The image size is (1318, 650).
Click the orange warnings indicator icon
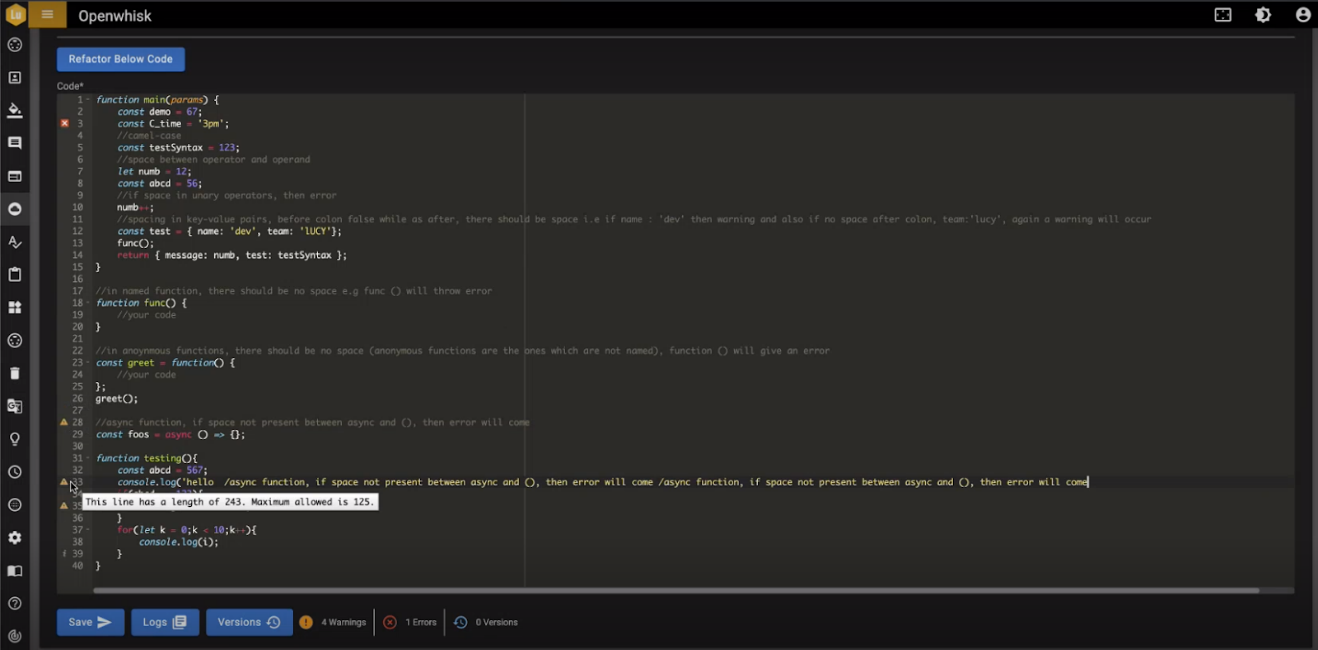(x=306, y=622)
